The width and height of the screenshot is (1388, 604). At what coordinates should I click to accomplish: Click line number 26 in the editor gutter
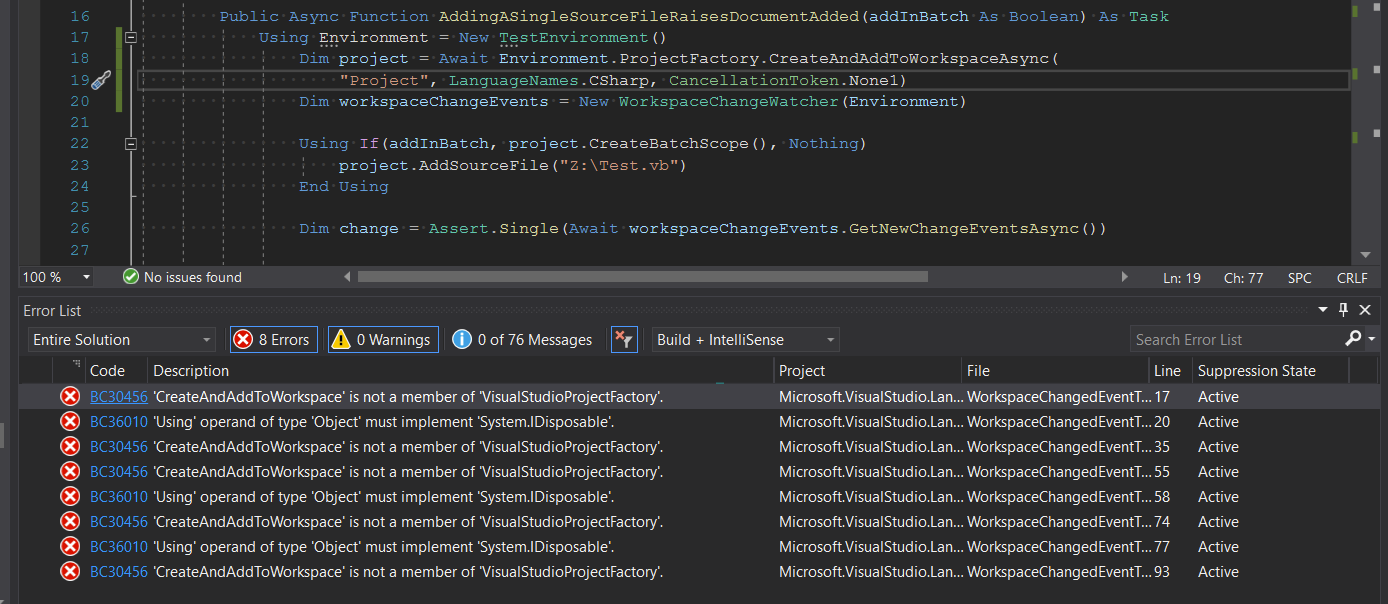point(80,229)
